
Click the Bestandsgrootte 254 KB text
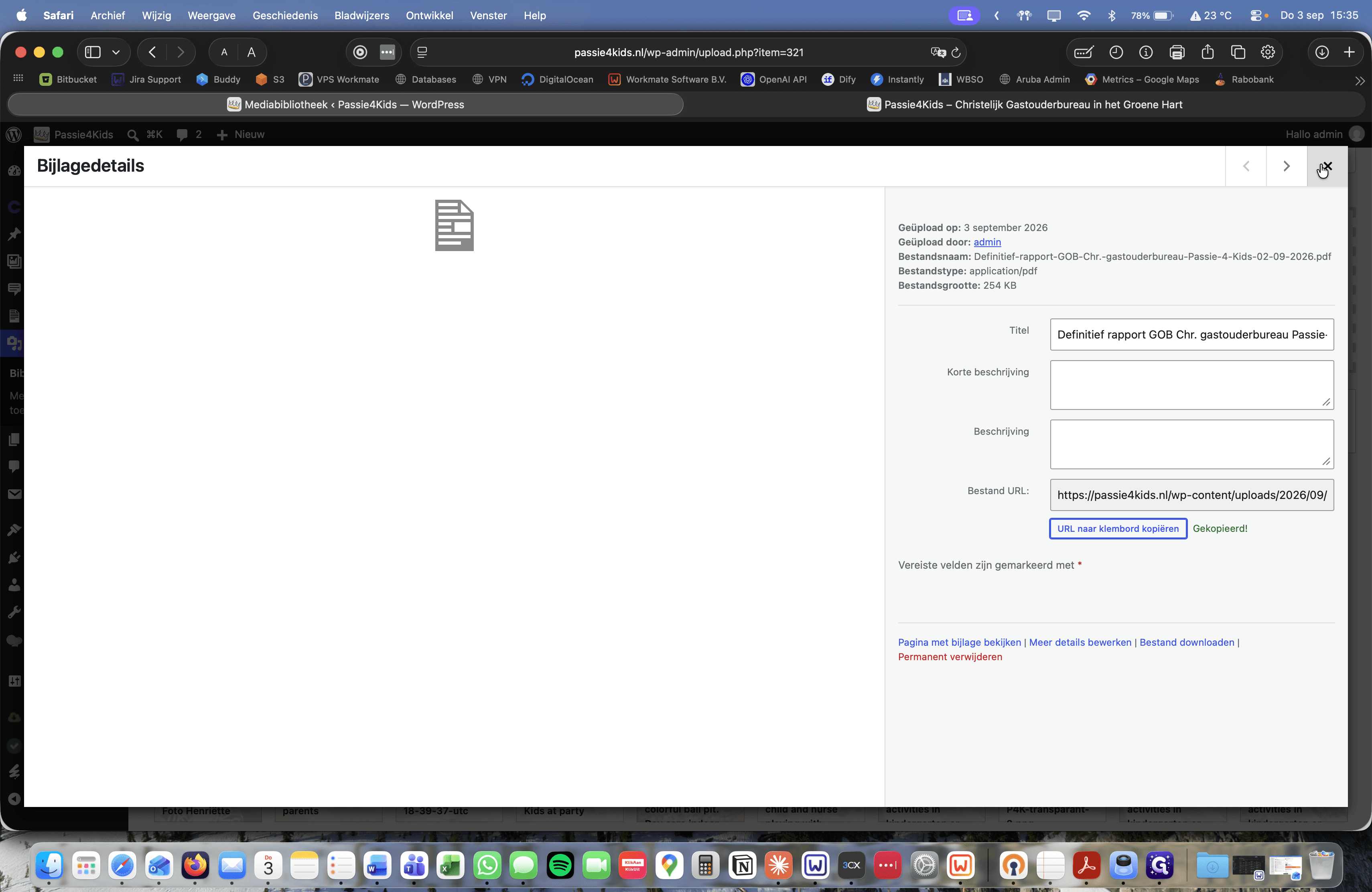(957, 285)
